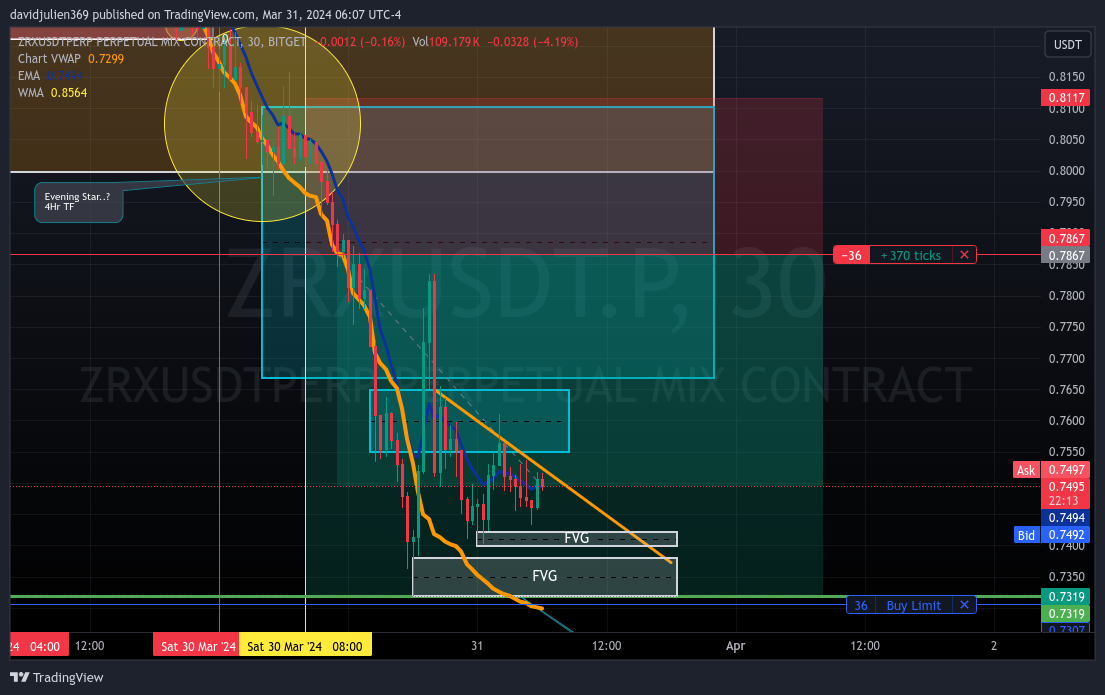Select the WMA 0.8564 indicator legend
This screenshot has width=1105, height=695.
(x=52, y=92)
